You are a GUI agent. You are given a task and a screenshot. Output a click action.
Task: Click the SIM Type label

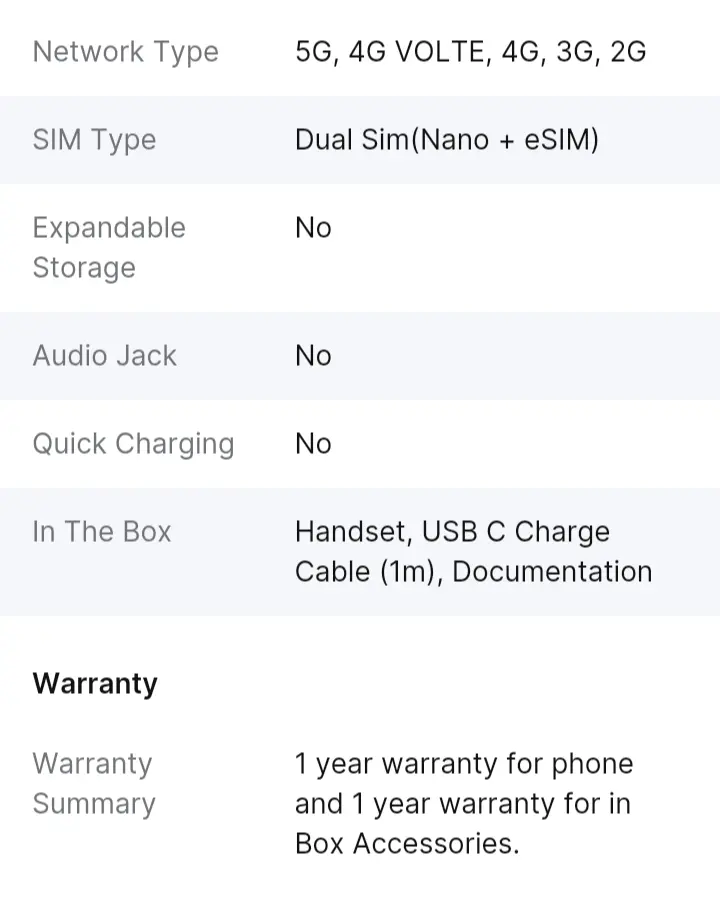94,140
